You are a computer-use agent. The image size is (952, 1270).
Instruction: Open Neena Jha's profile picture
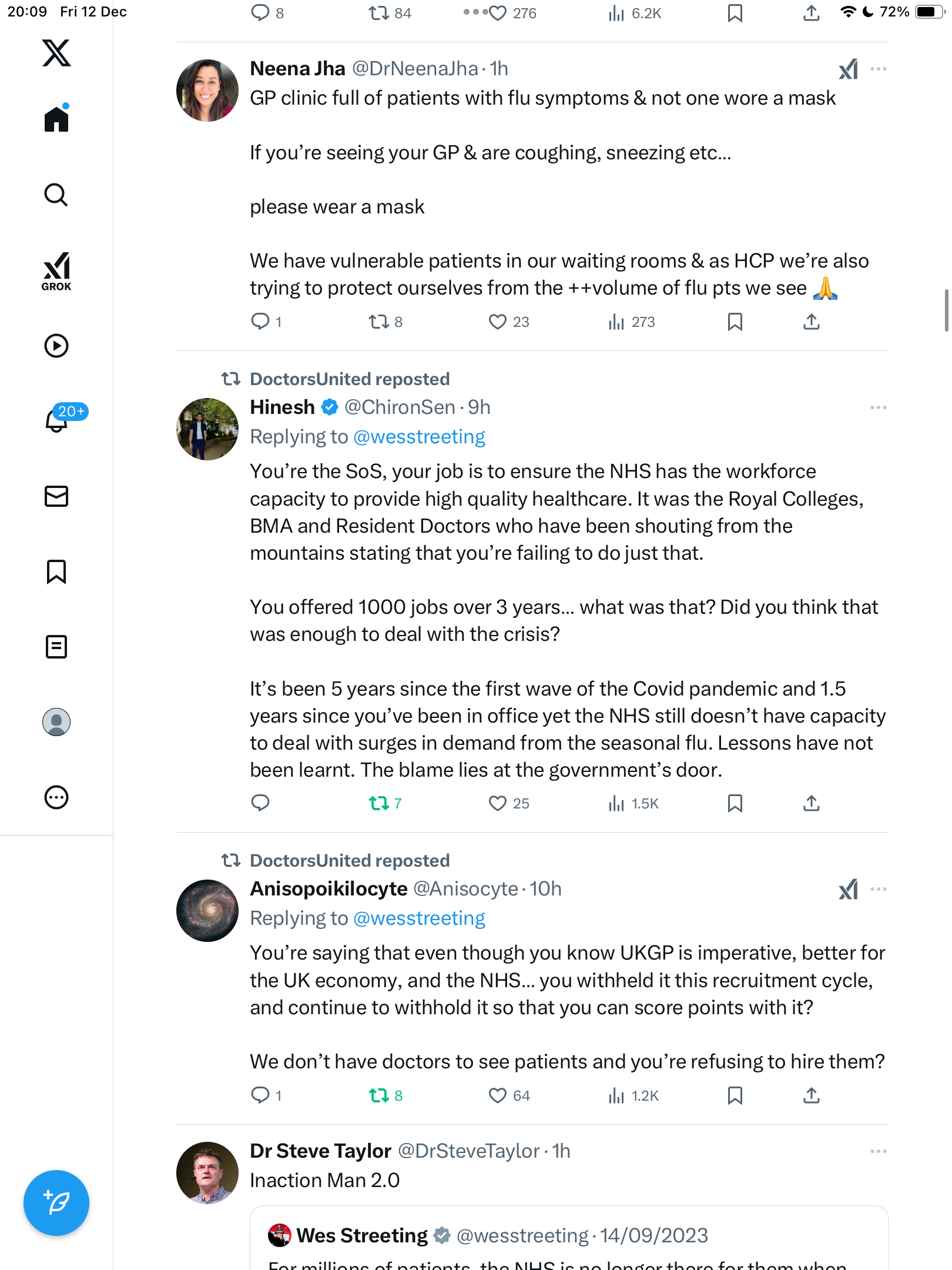(207, 91)
